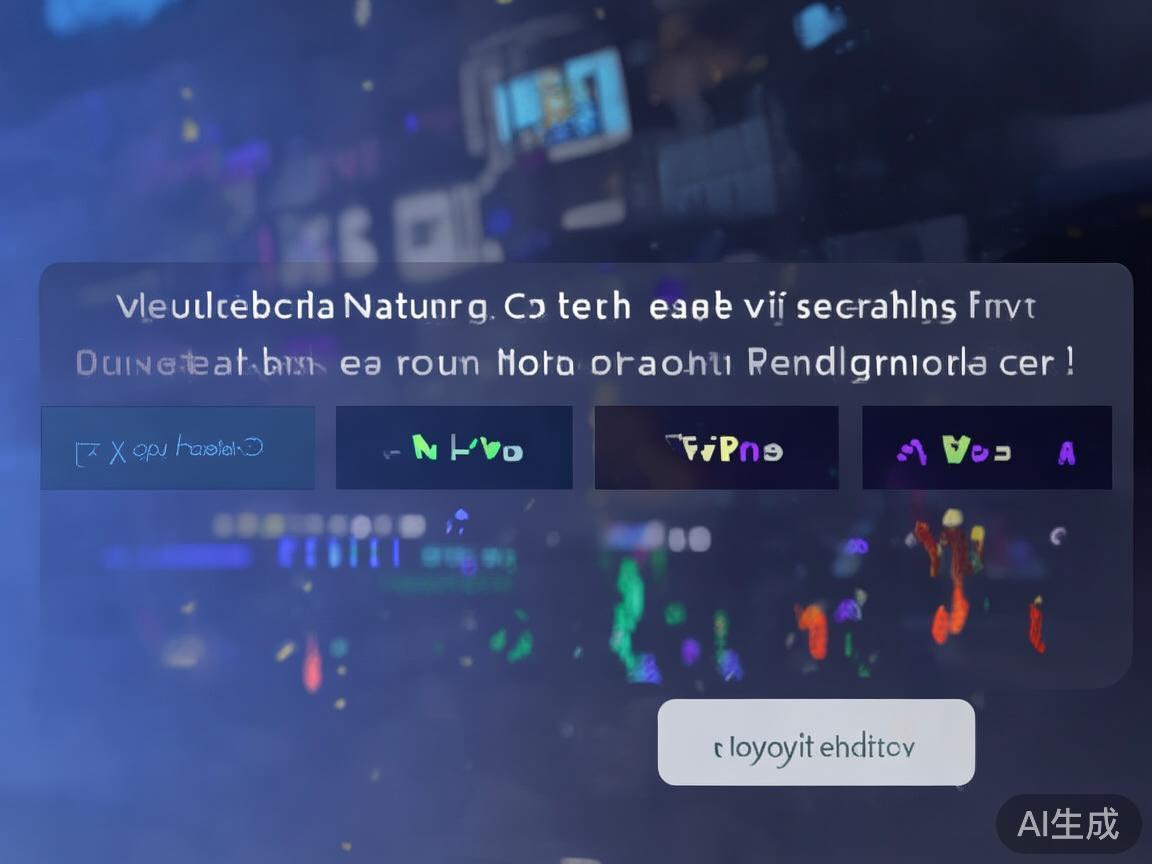This screenshot has height=864, width=1152.
Task: Click the small crescent icon near red figures
Action: pos(1058,536)
